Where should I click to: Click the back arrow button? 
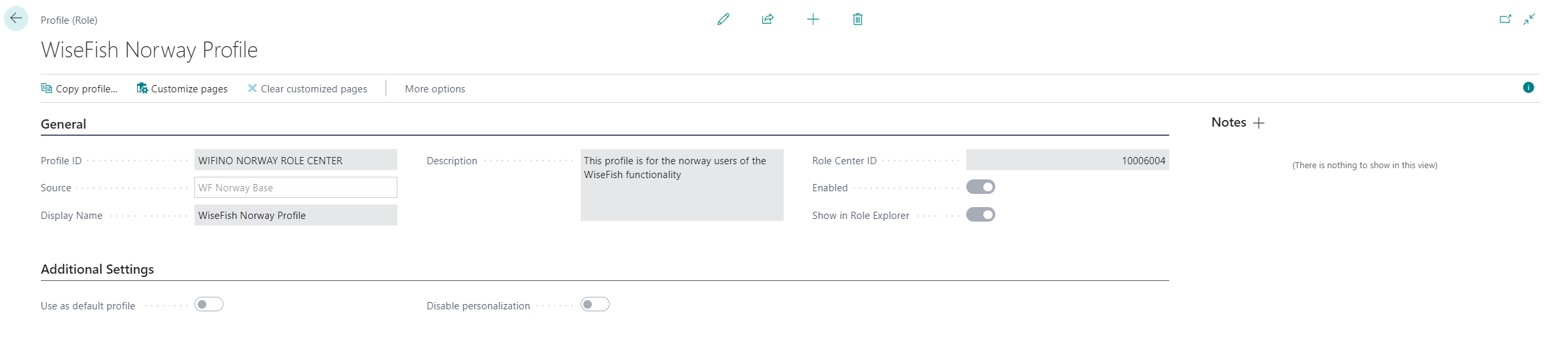click(16, 18)
